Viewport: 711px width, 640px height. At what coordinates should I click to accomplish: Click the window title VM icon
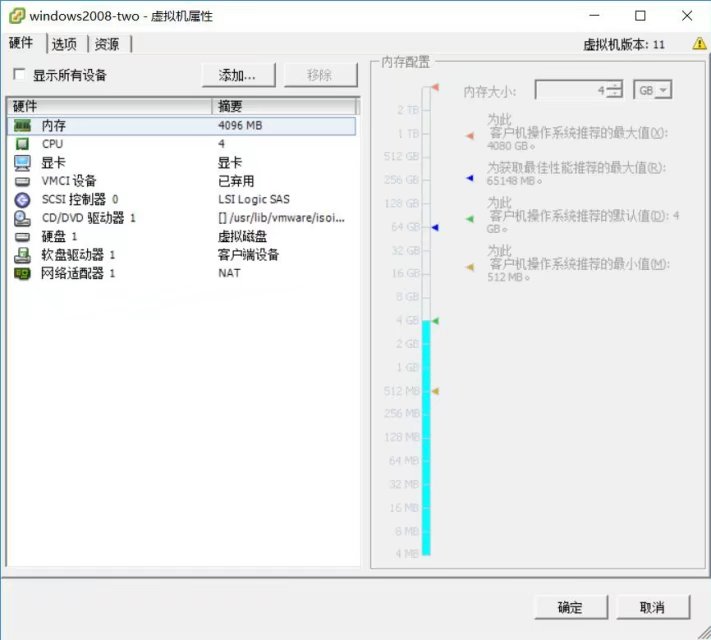(17, 16)
